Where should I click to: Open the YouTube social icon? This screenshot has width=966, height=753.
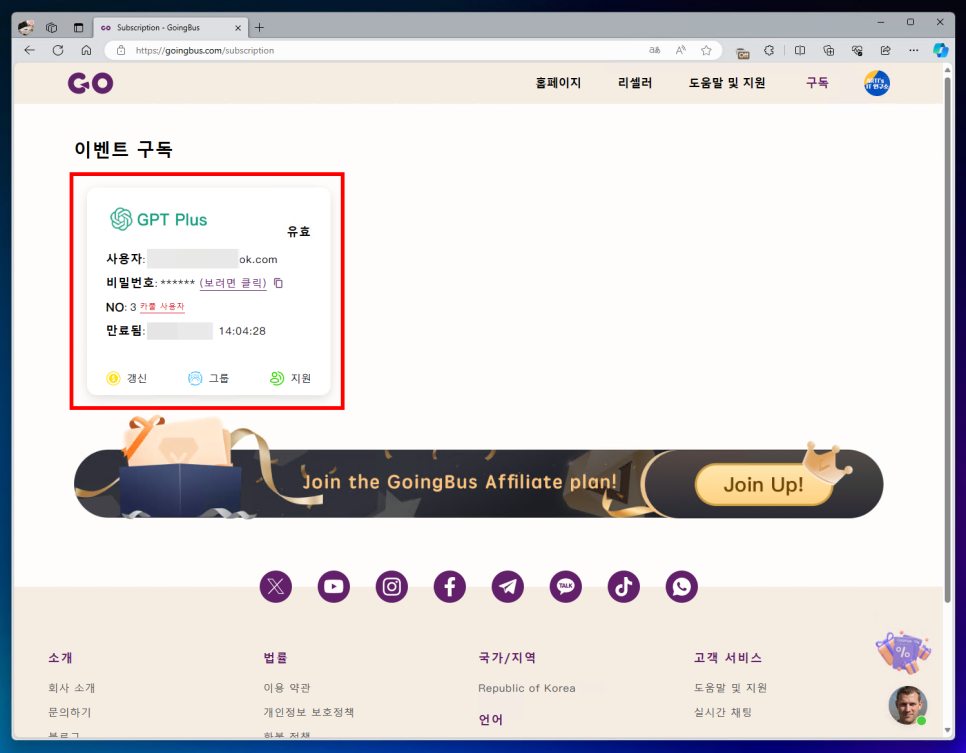click(x=334, y=587)
